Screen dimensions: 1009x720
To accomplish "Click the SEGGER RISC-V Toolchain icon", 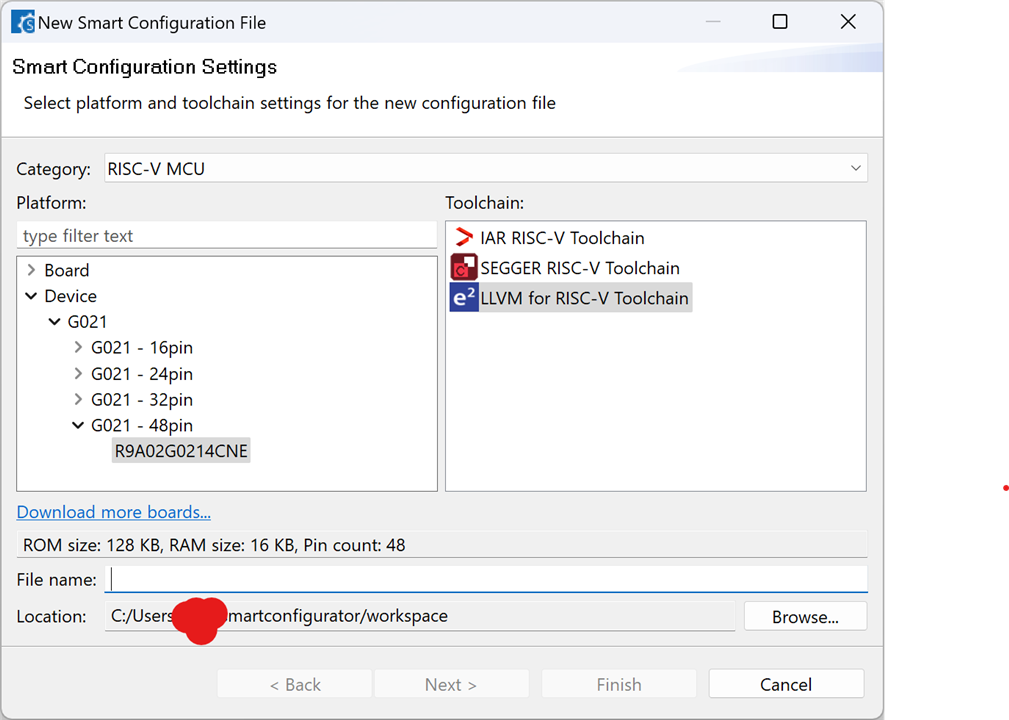I will click(x=464, y=268).
